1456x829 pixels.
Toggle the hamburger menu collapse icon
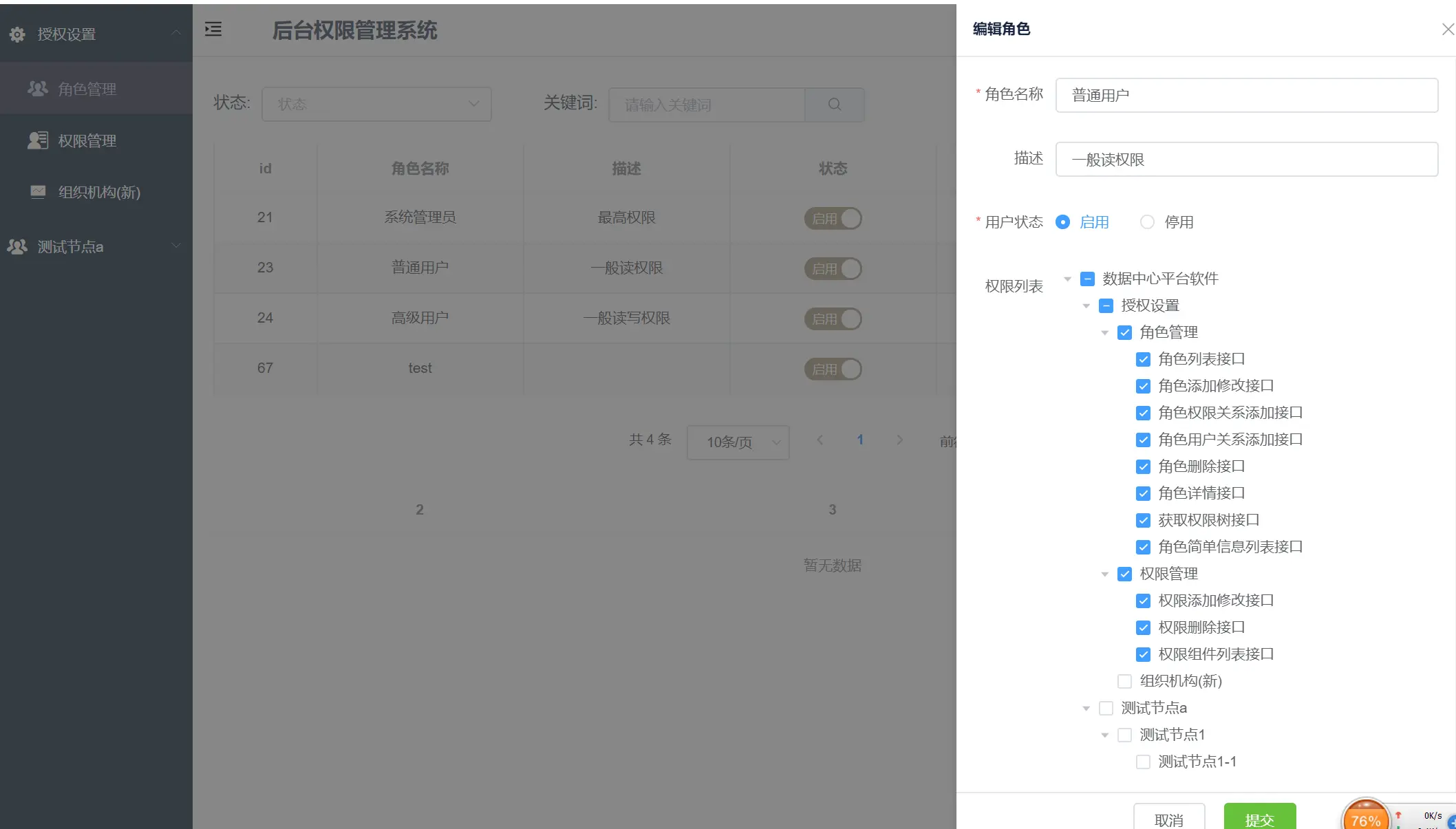tap(213, 29)
